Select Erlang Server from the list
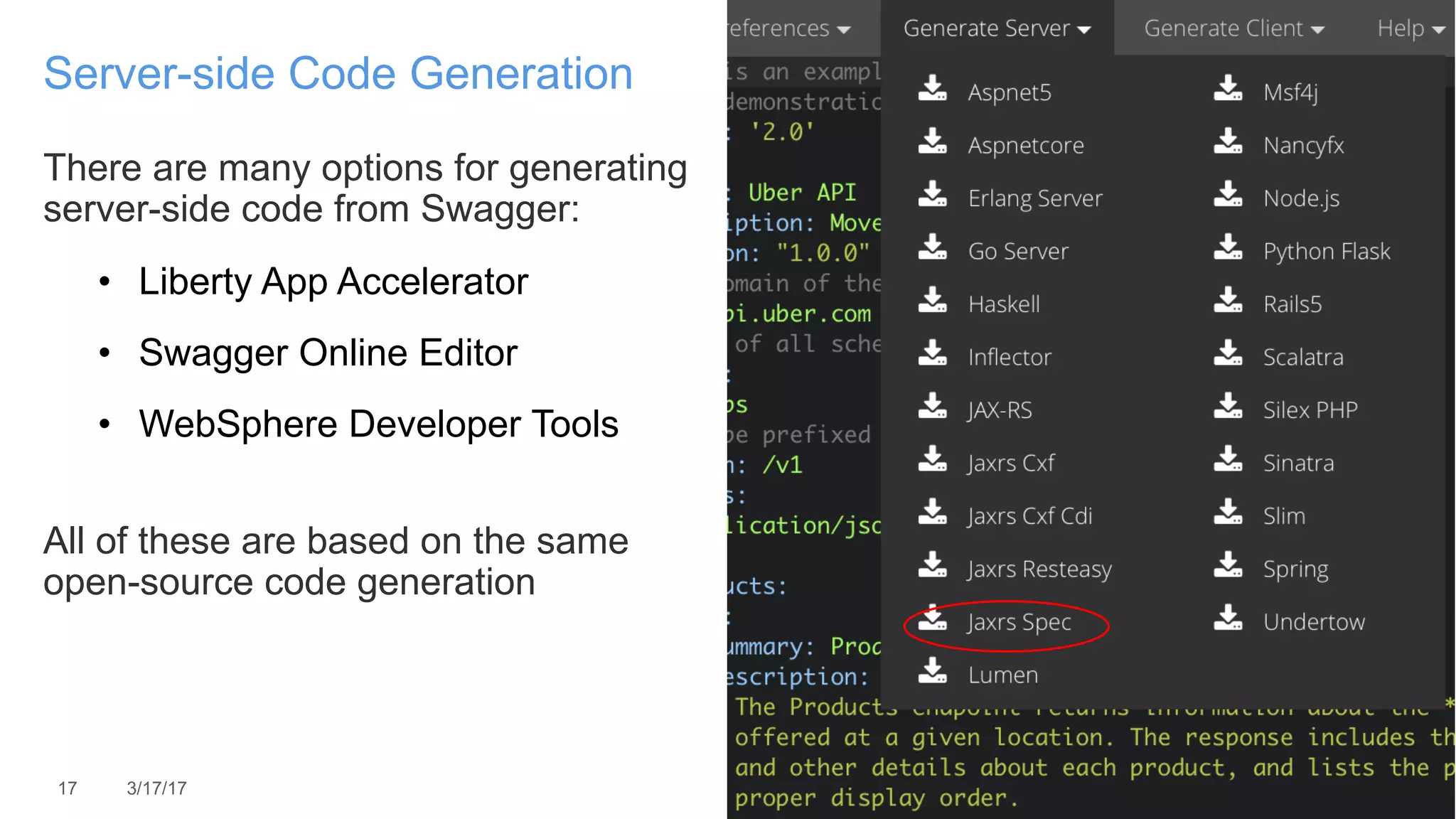This screenshot has height=819, width=1456. (x=1035, y=198)
